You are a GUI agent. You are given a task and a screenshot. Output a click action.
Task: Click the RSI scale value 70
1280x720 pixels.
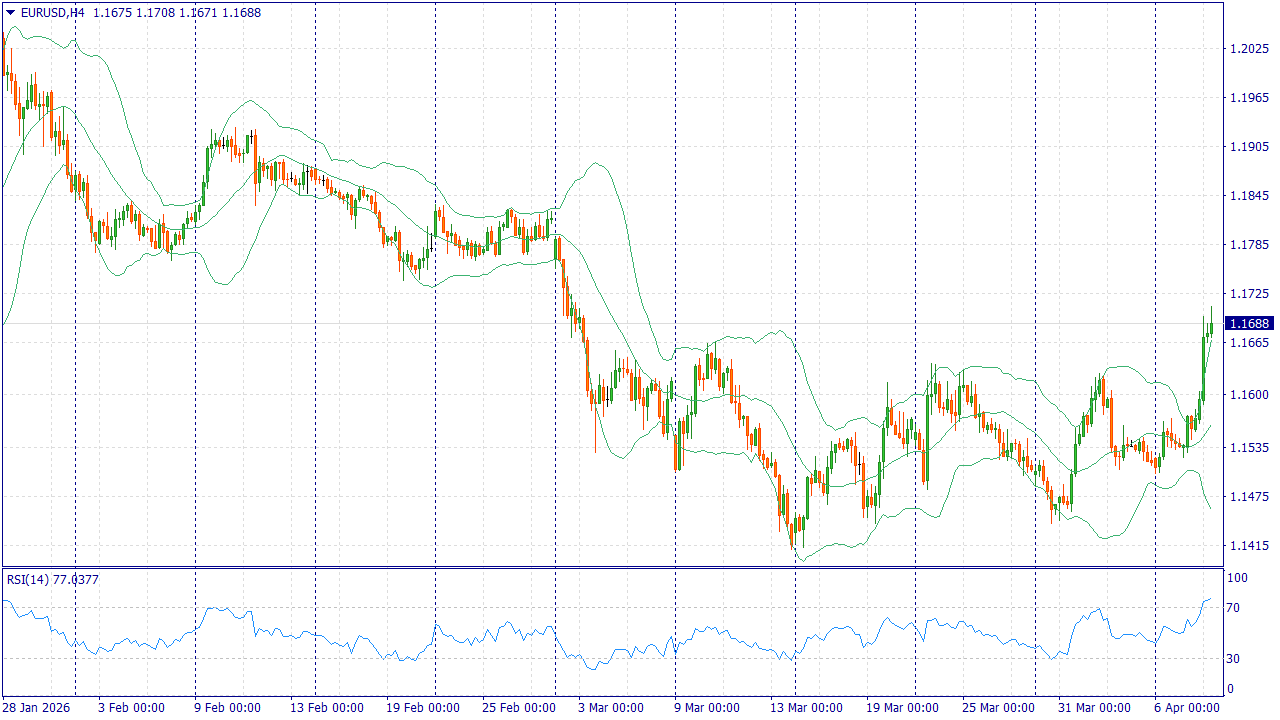click(1234, 607)
